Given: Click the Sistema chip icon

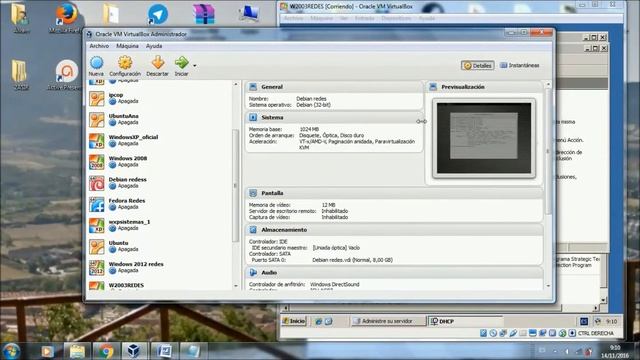Looking at the screenshot, I should pyautogui.click(x=253, y=118).
